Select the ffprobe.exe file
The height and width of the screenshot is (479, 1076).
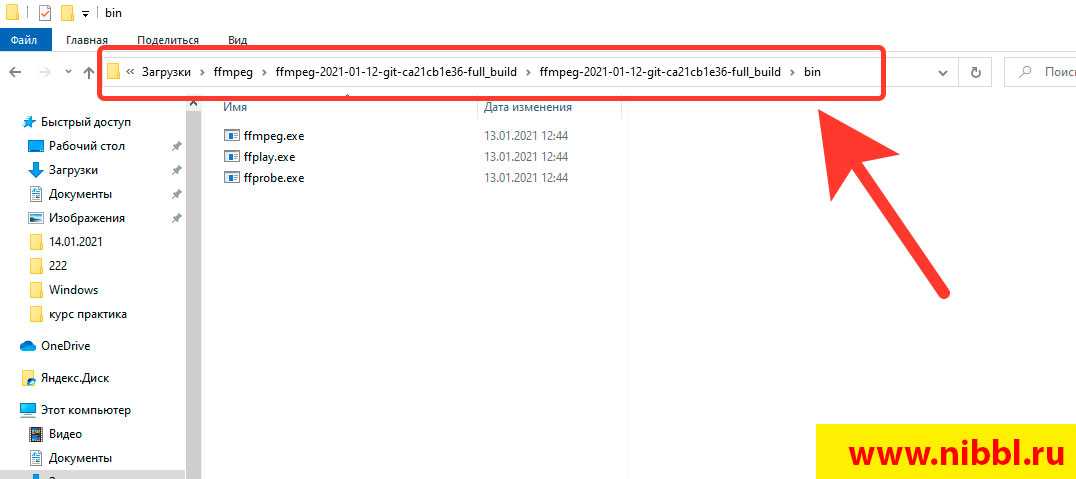273,178
